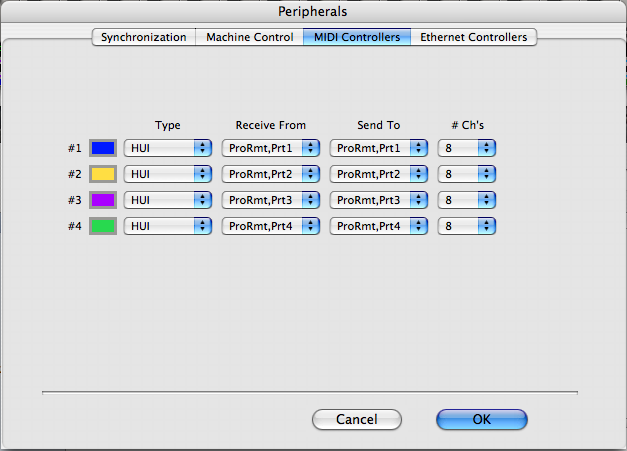
Task: Change # Ch's dropdown for controller #2
Action: [x=467, y=174]
